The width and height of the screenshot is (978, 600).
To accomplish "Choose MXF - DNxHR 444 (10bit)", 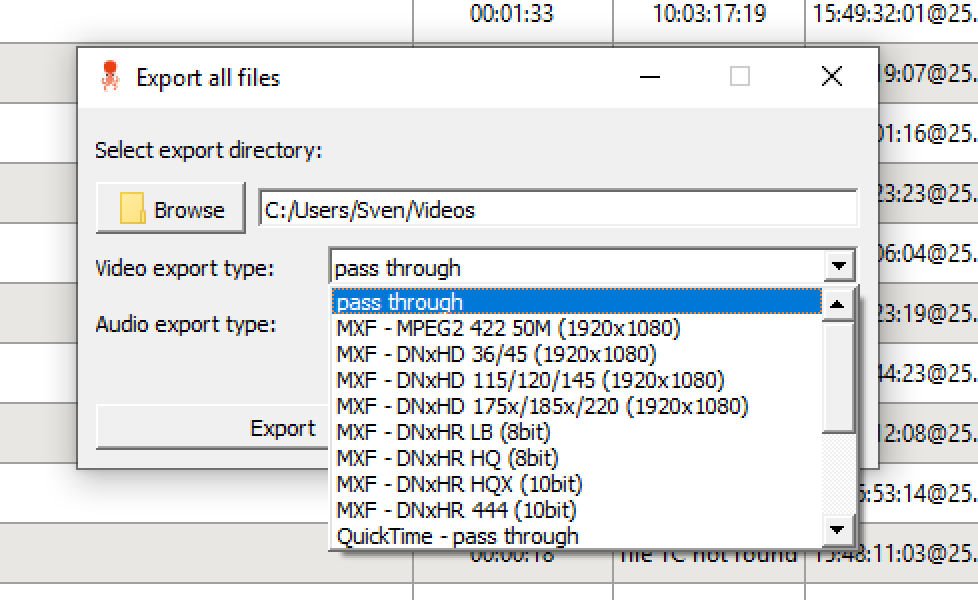I will click(x=456, y=510).
